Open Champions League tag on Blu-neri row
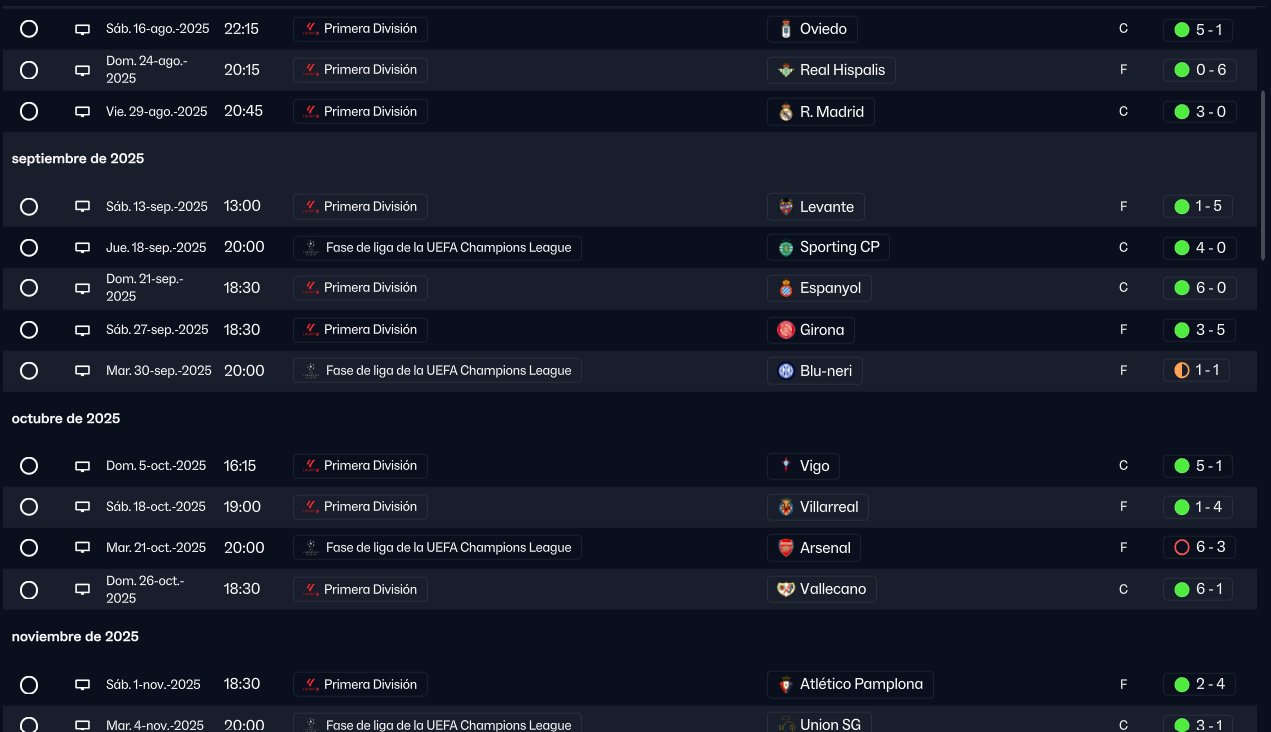The image size is (1271, 732). (437, 371)
